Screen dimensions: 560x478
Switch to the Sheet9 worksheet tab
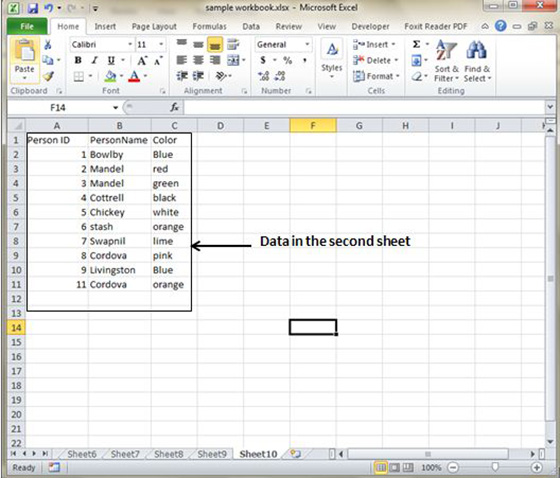point(212,454)
